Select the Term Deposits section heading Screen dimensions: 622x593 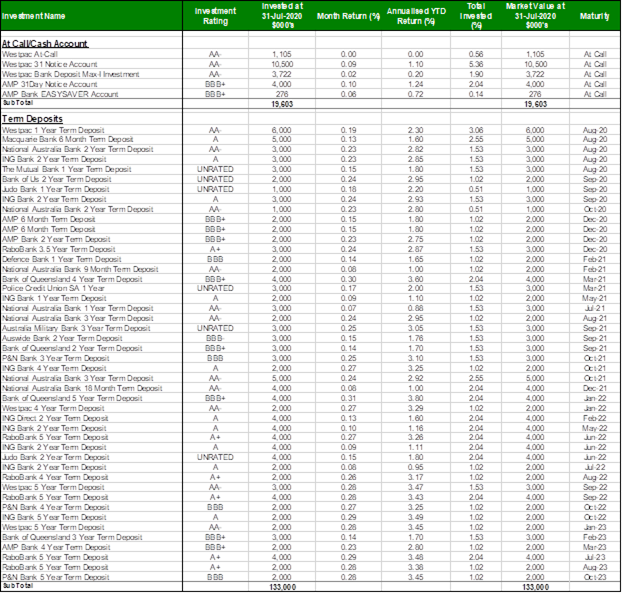tap(33, 119)
